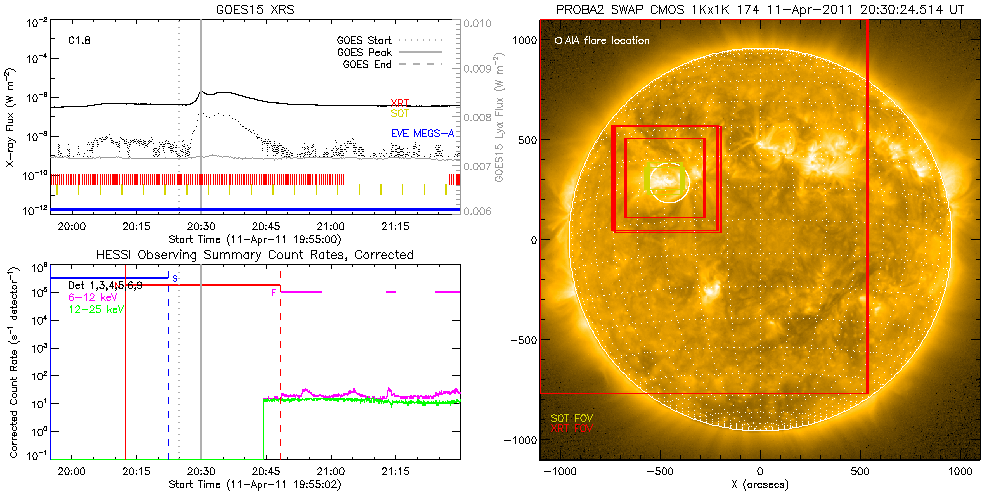Click the red XRT FOV label under the Sun
Screen dimensions: 1000x500
point(567,426)
